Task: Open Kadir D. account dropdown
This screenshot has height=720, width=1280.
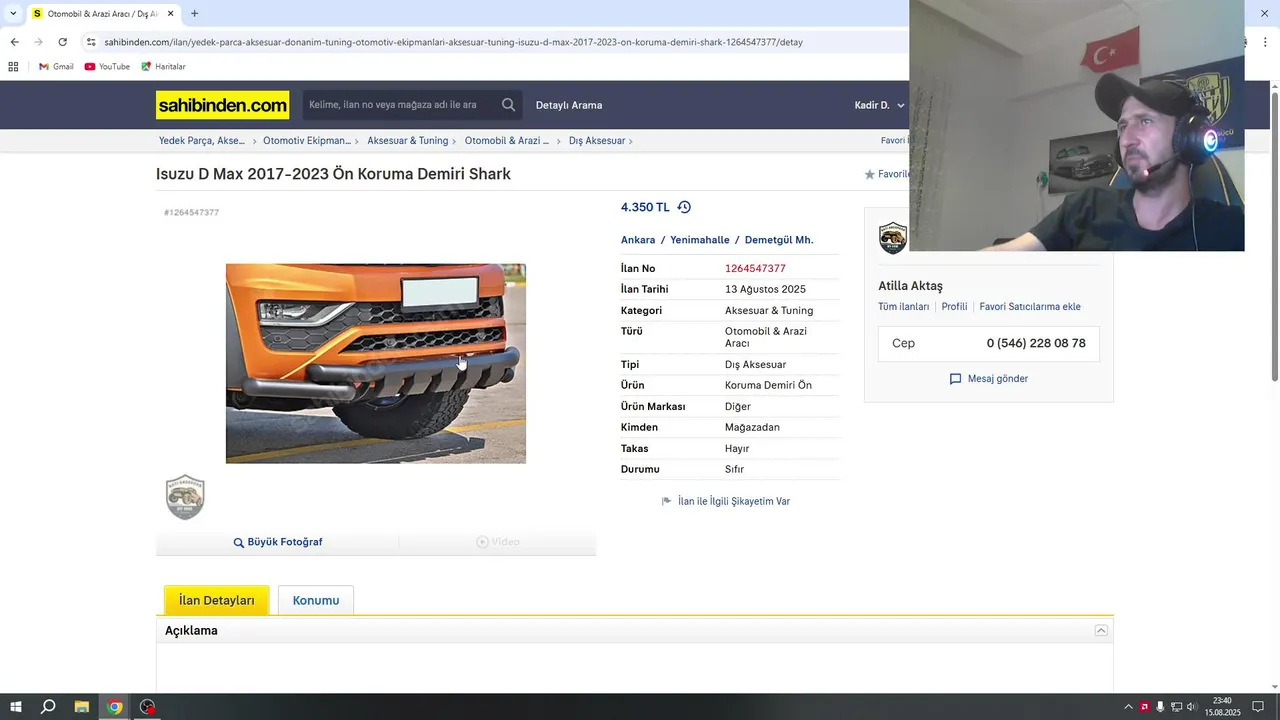Action: (x=879, y=105)
